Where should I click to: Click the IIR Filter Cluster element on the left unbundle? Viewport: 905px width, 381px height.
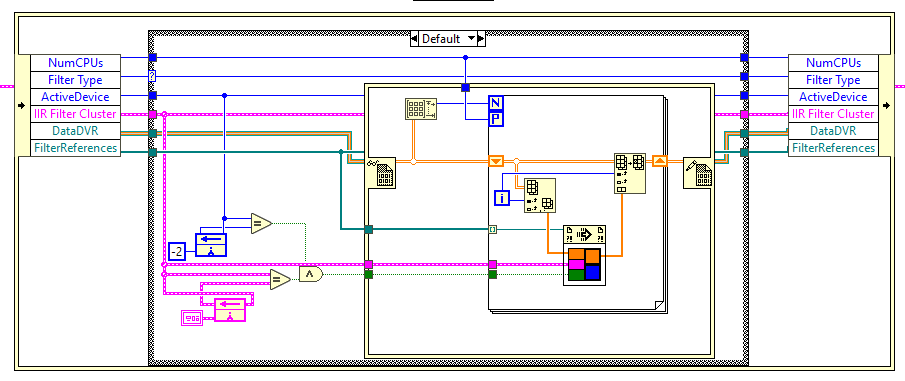click(75, 114)
